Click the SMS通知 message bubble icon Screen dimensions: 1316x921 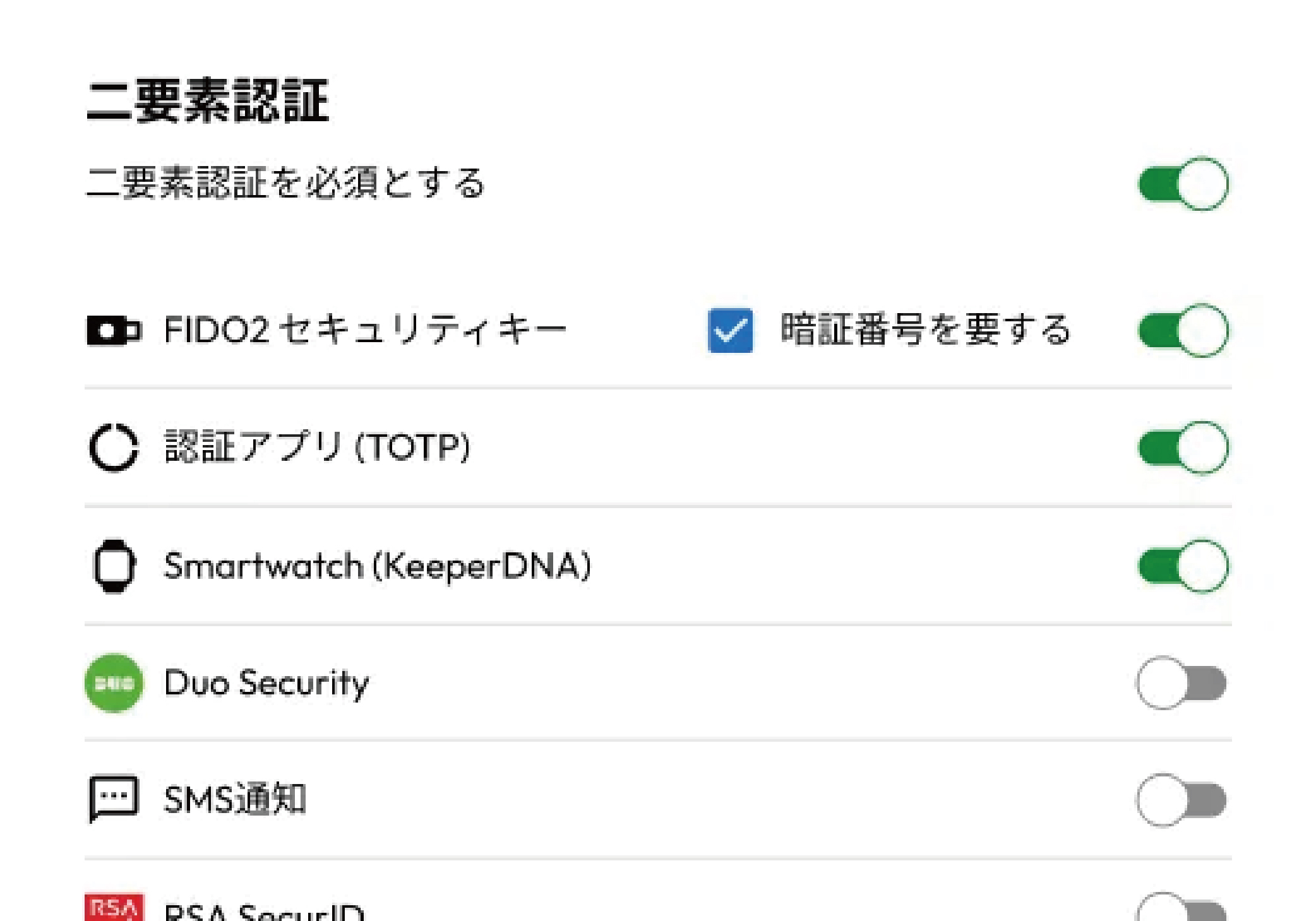[x=114, y=799]
